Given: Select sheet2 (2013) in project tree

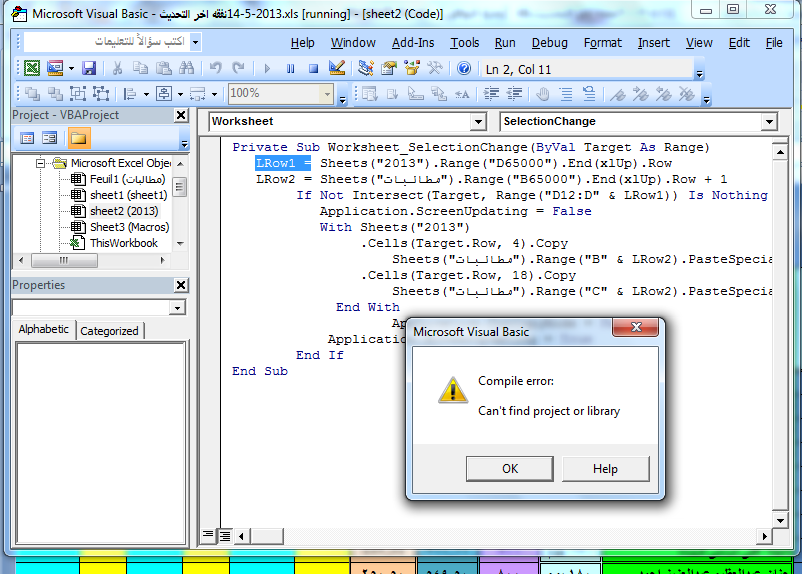Looking at the screenshot, I should pos(124,211).
